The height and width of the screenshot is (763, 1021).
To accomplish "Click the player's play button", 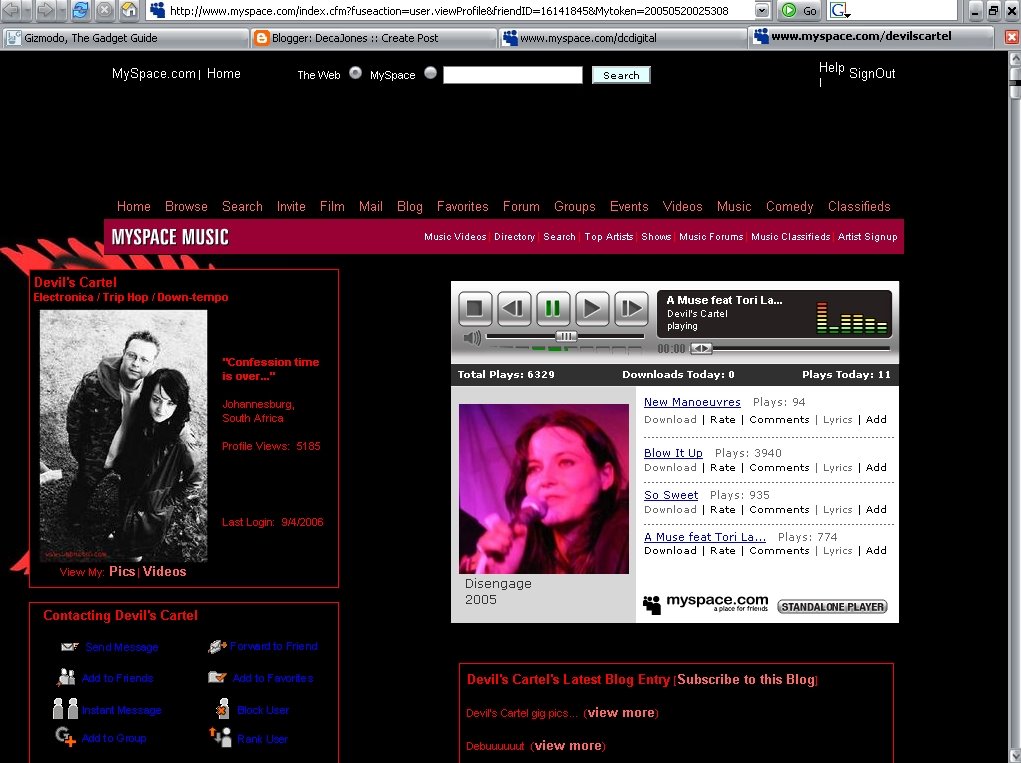I will [592, 308].
